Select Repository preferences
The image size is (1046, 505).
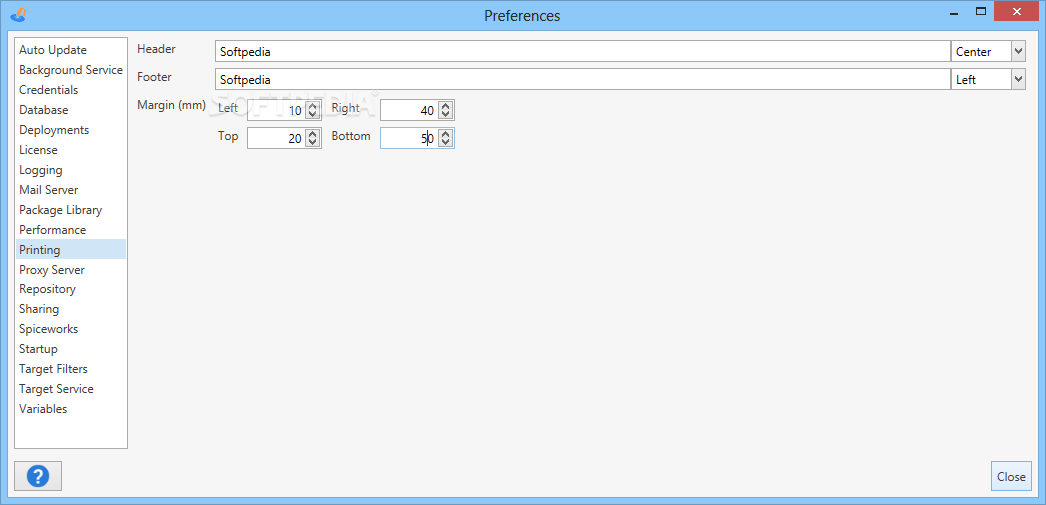[71, 290]
